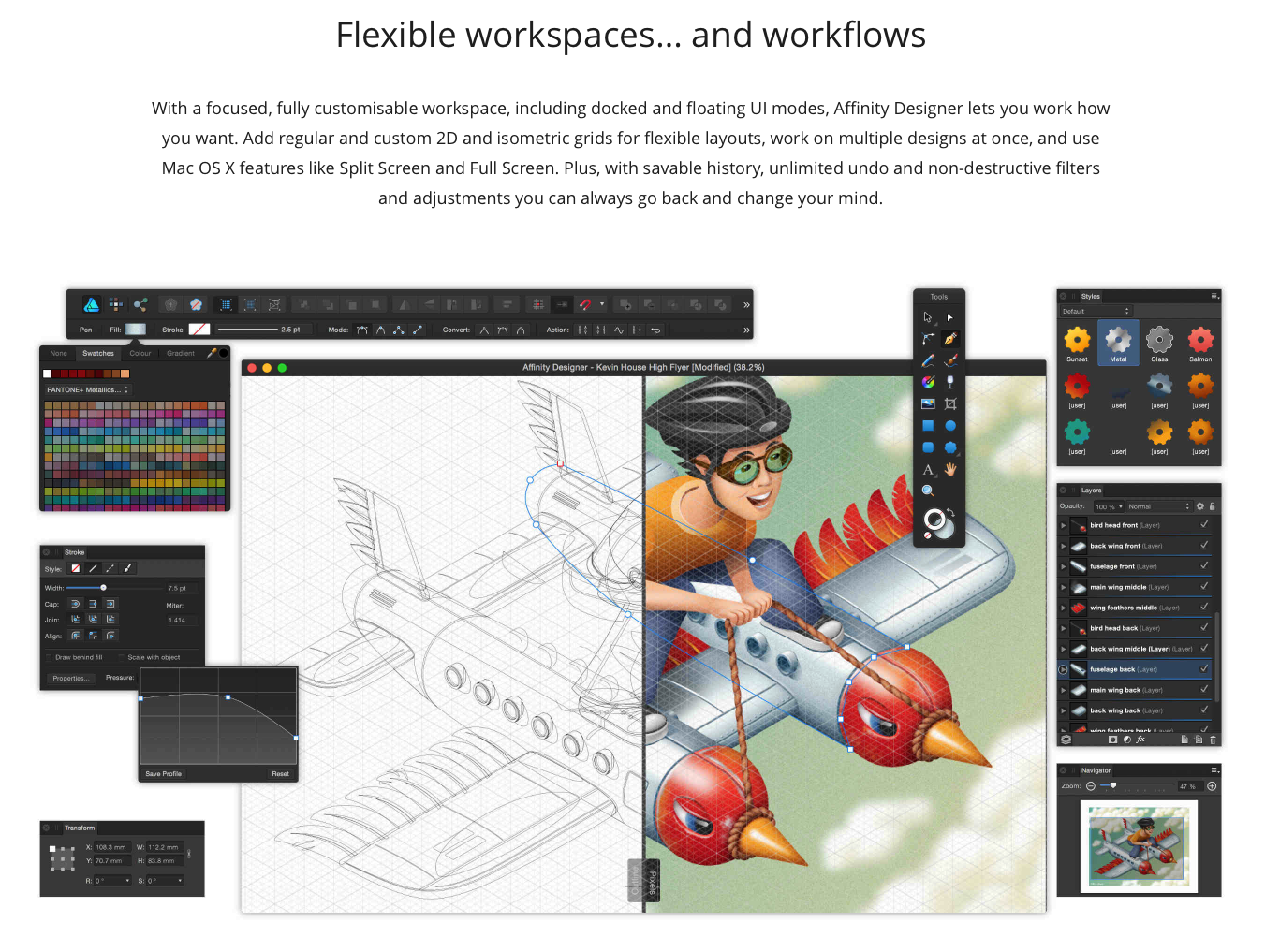
Task: Select the Place Image tool
Action: click(928, 404)
